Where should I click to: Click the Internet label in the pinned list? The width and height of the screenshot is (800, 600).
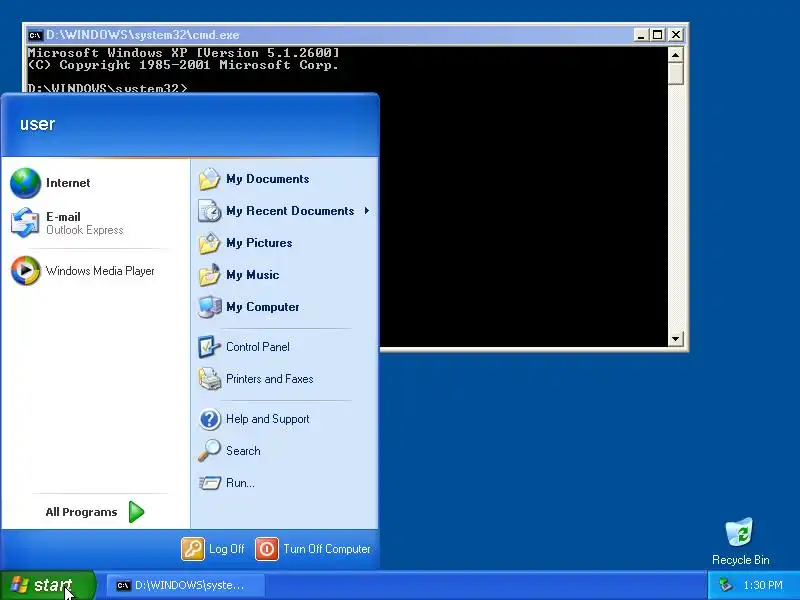[68, 183]
